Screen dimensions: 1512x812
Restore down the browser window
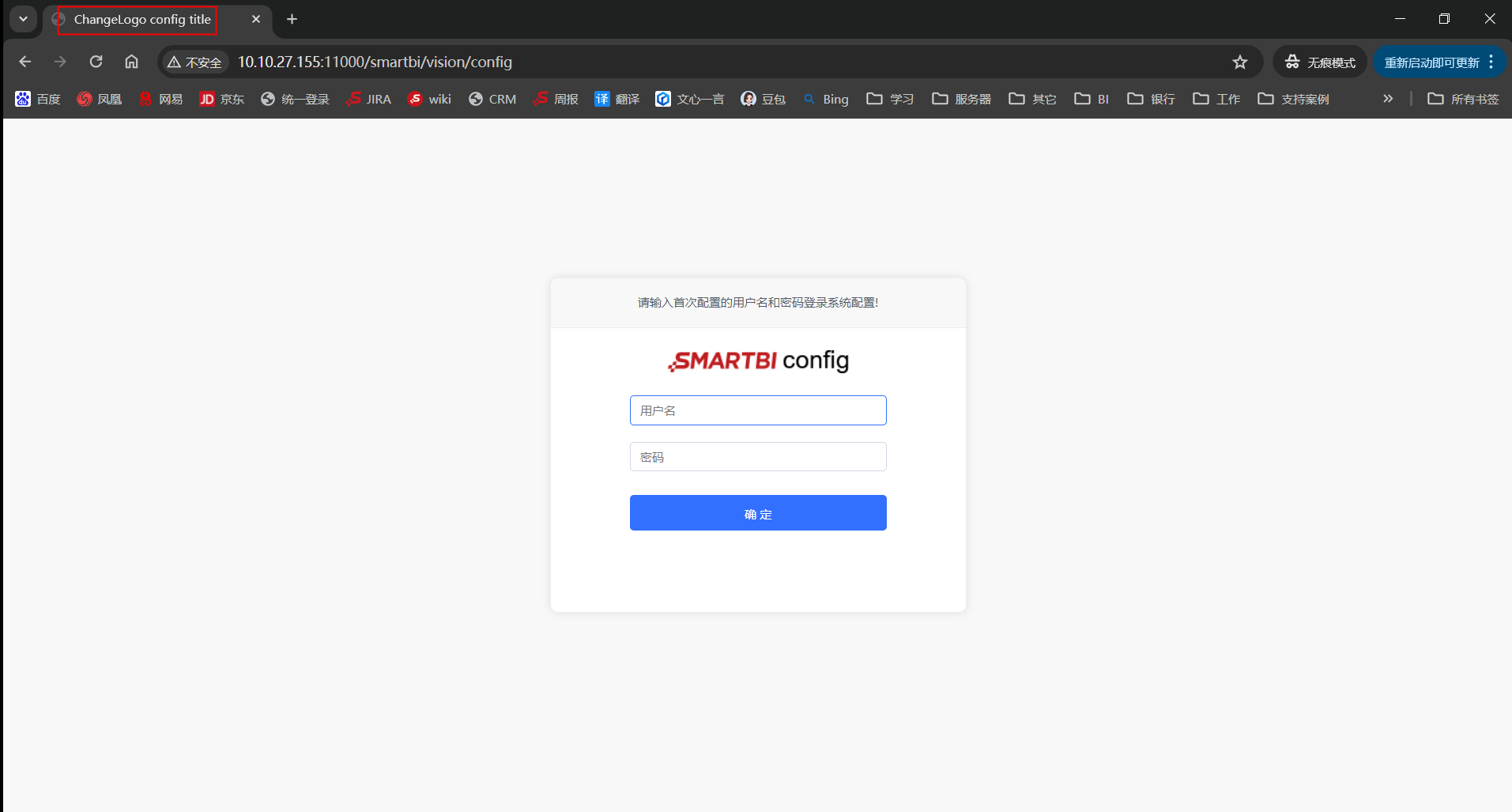click(1444, 19)
